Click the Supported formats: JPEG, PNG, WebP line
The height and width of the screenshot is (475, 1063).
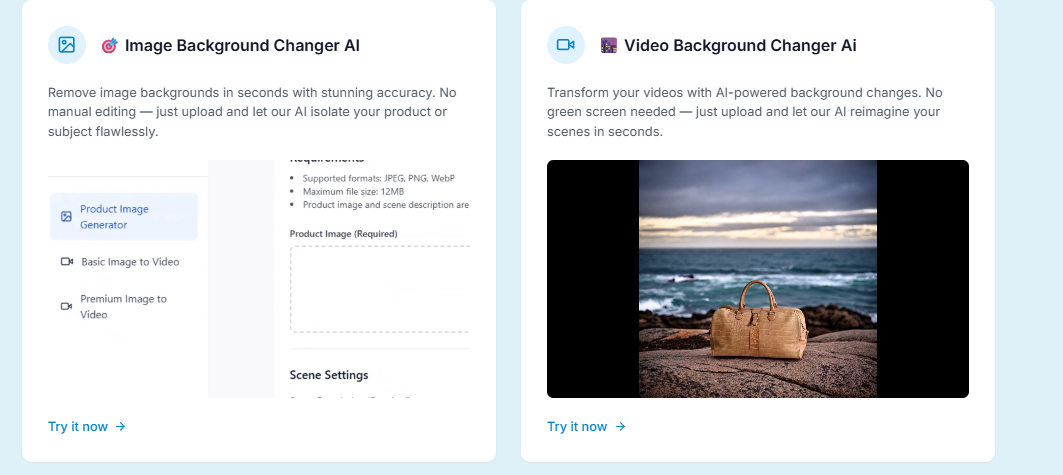(378, 178)
